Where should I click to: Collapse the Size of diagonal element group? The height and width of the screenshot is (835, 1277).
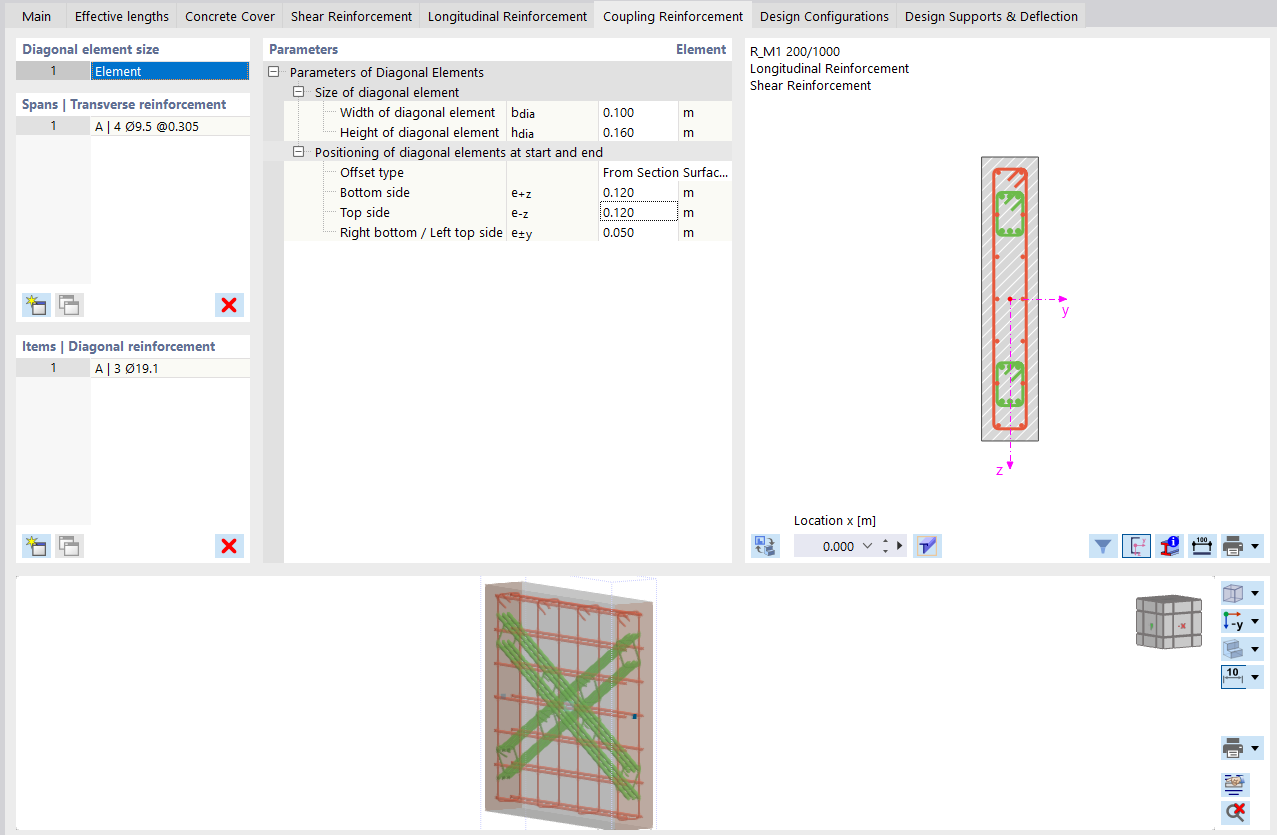[298, 92]
